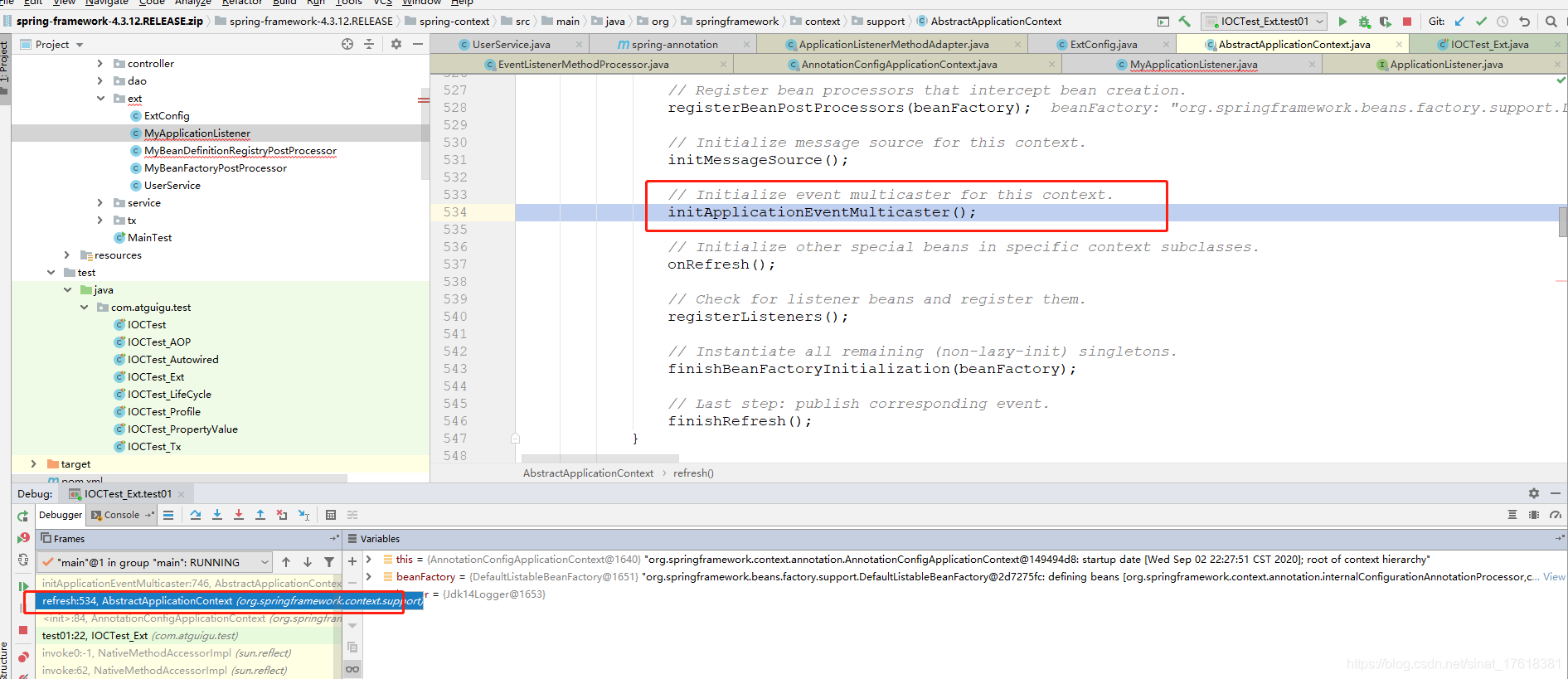This screenshot has height=679, width=1568.
Task: Open Search Everywhere magnifier icon
Action: point(1551,22)
